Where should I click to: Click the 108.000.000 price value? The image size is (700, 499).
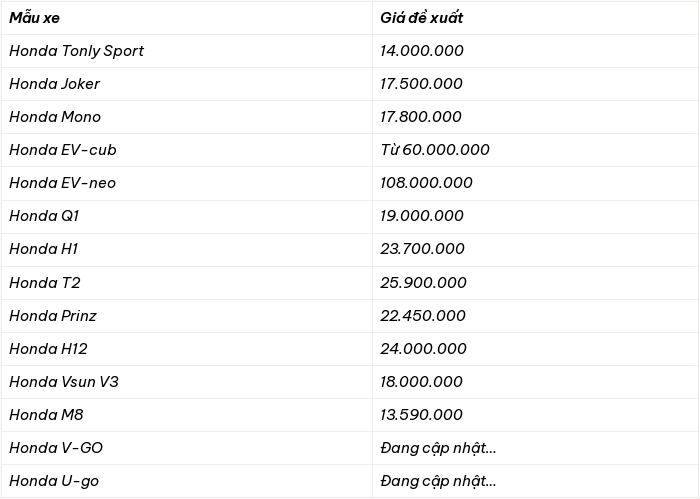[426, 183]
